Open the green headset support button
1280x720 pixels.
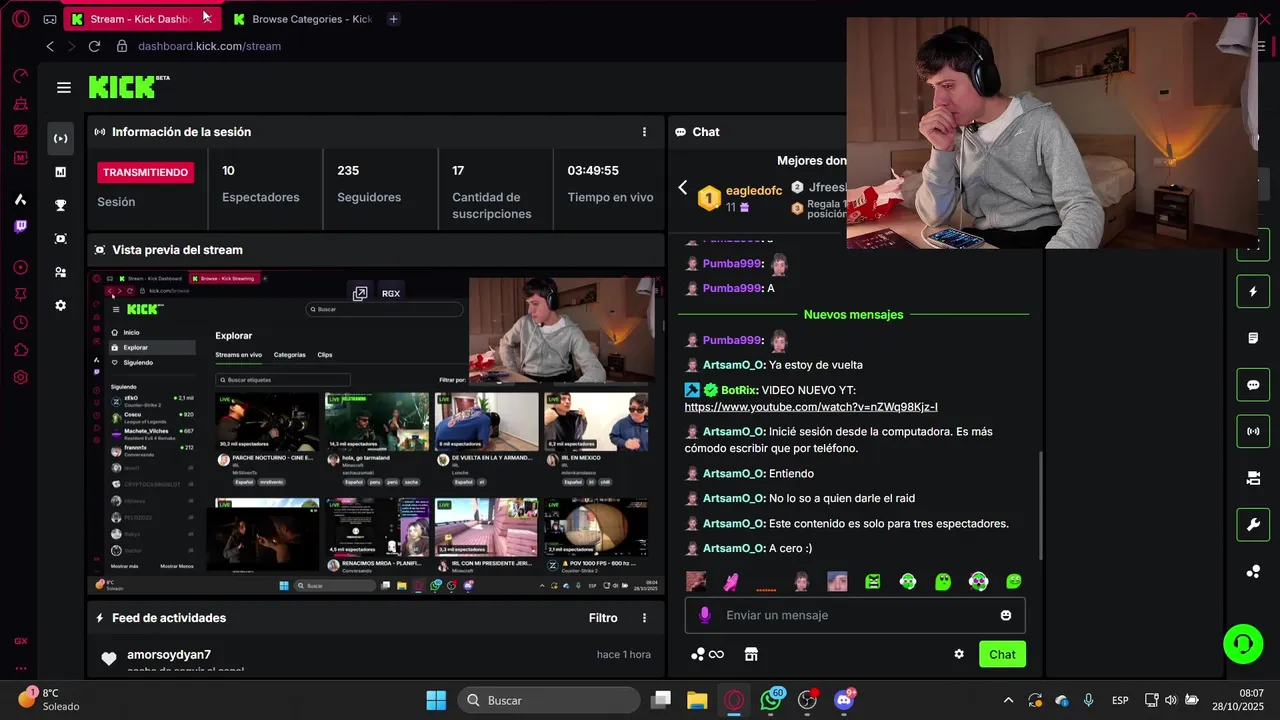(1243, 644)
